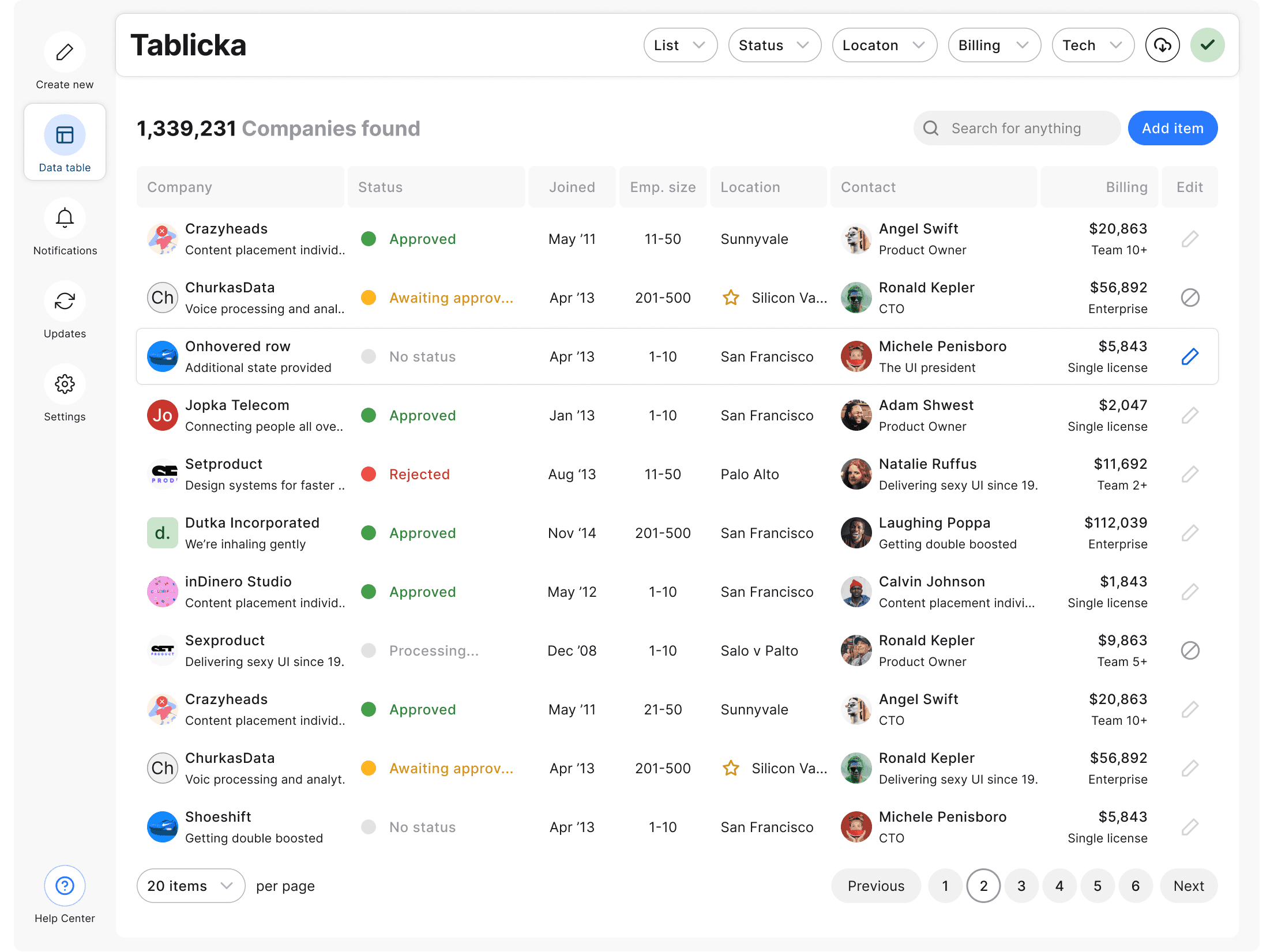Click the blocked edit icon on Sexproduct row

[x=1190, y=650]
